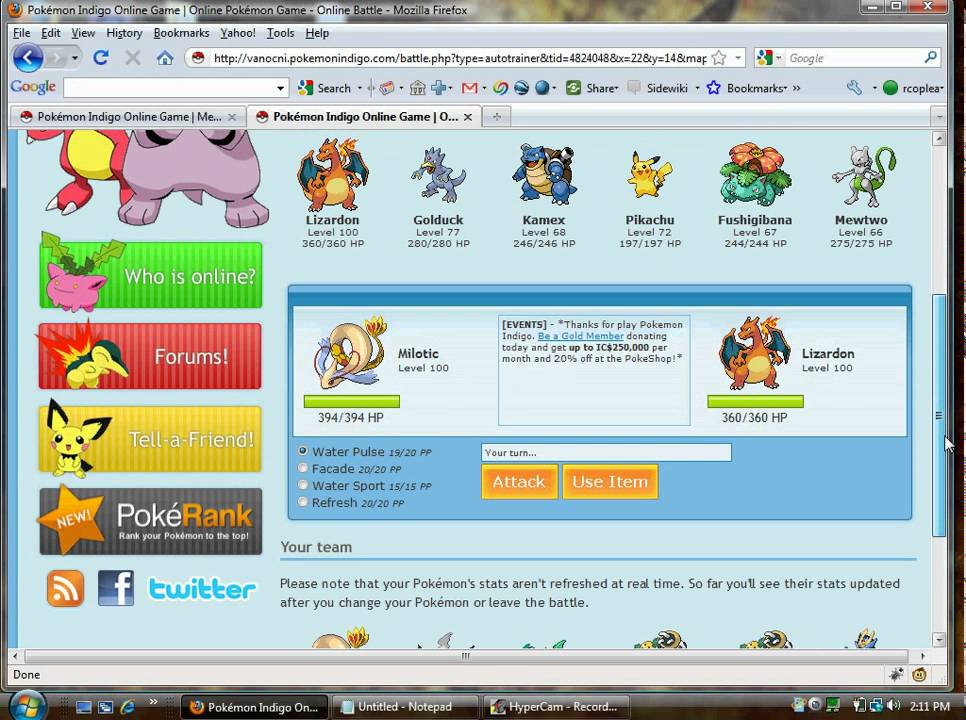Click the Stop loading X icon
This screenshot has width=966, height=720.
pos(132,58)
